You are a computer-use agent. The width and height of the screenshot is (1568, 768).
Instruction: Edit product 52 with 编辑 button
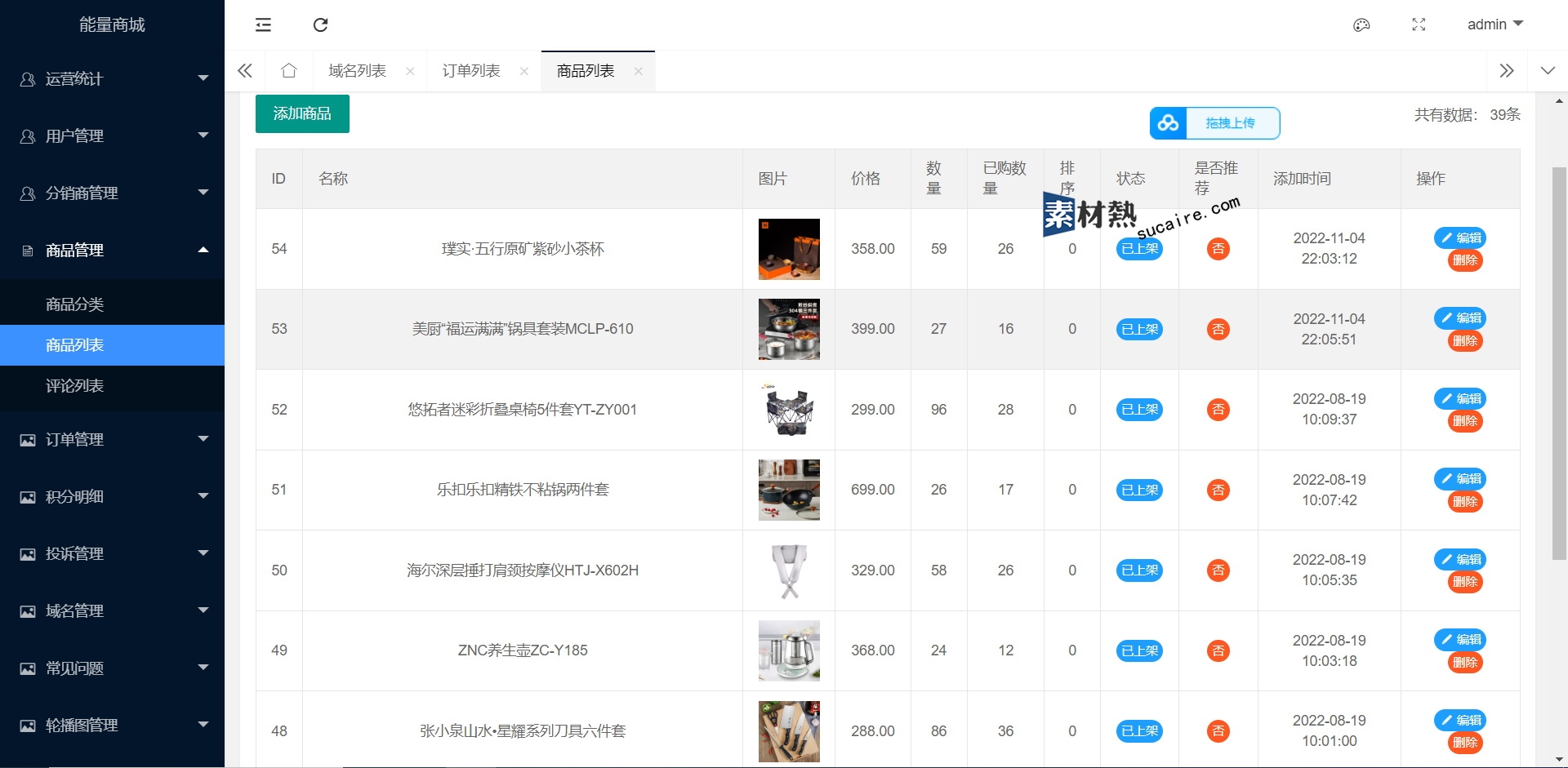click(x=1460, y=399)
